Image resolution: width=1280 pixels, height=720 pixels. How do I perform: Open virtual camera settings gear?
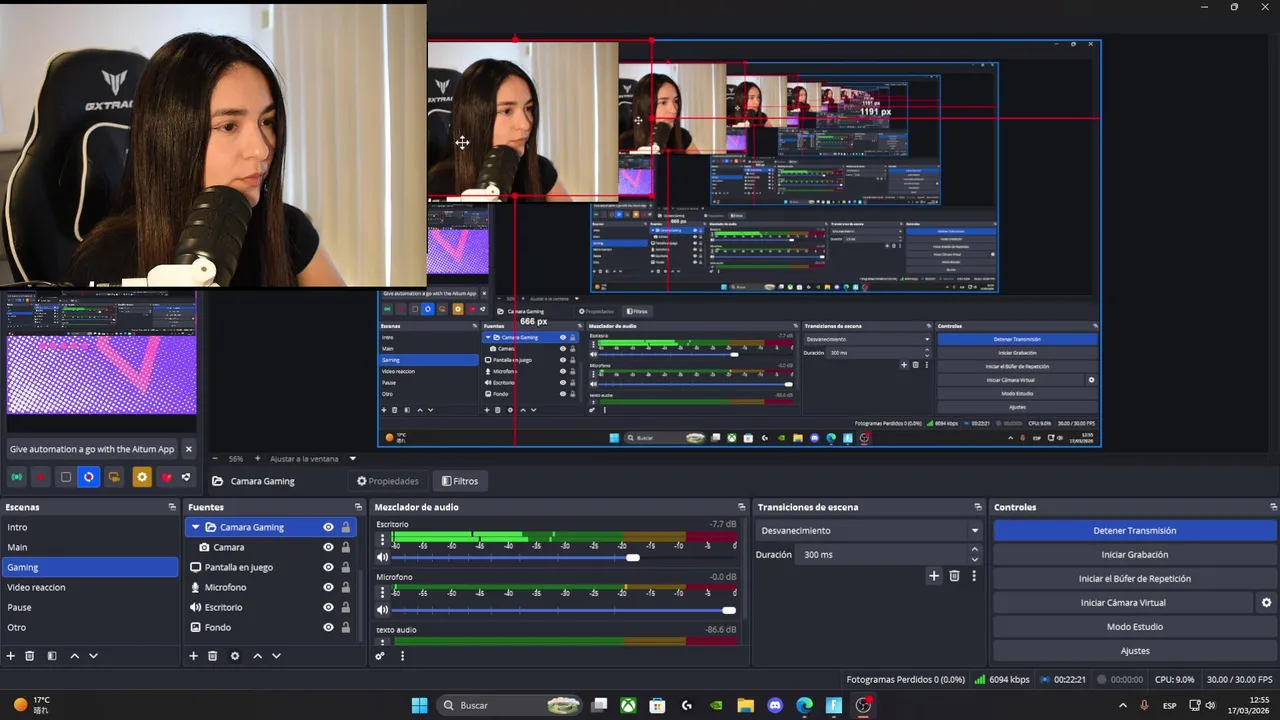1266,603
